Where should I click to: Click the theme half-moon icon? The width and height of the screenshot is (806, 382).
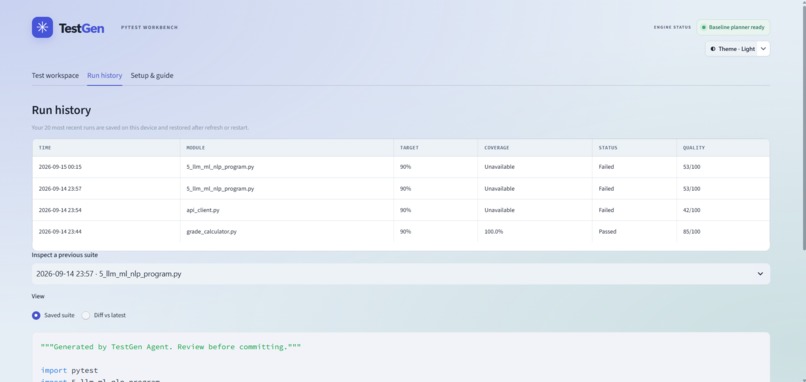coord(713,49)
